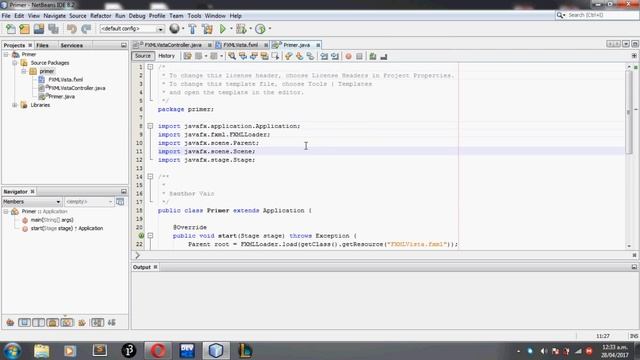Image resolution: width=640 pixels, height=360 pixels.
Task: Click the Shift Line Left editor icon
Action: (x=324, y=56)
